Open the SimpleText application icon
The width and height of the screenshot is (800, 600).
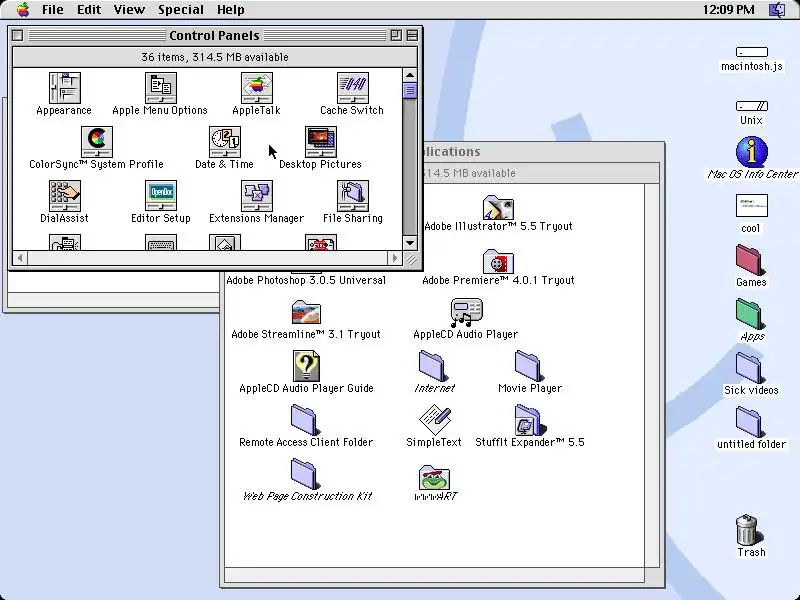pyautogui.click(x=434, y=420)
